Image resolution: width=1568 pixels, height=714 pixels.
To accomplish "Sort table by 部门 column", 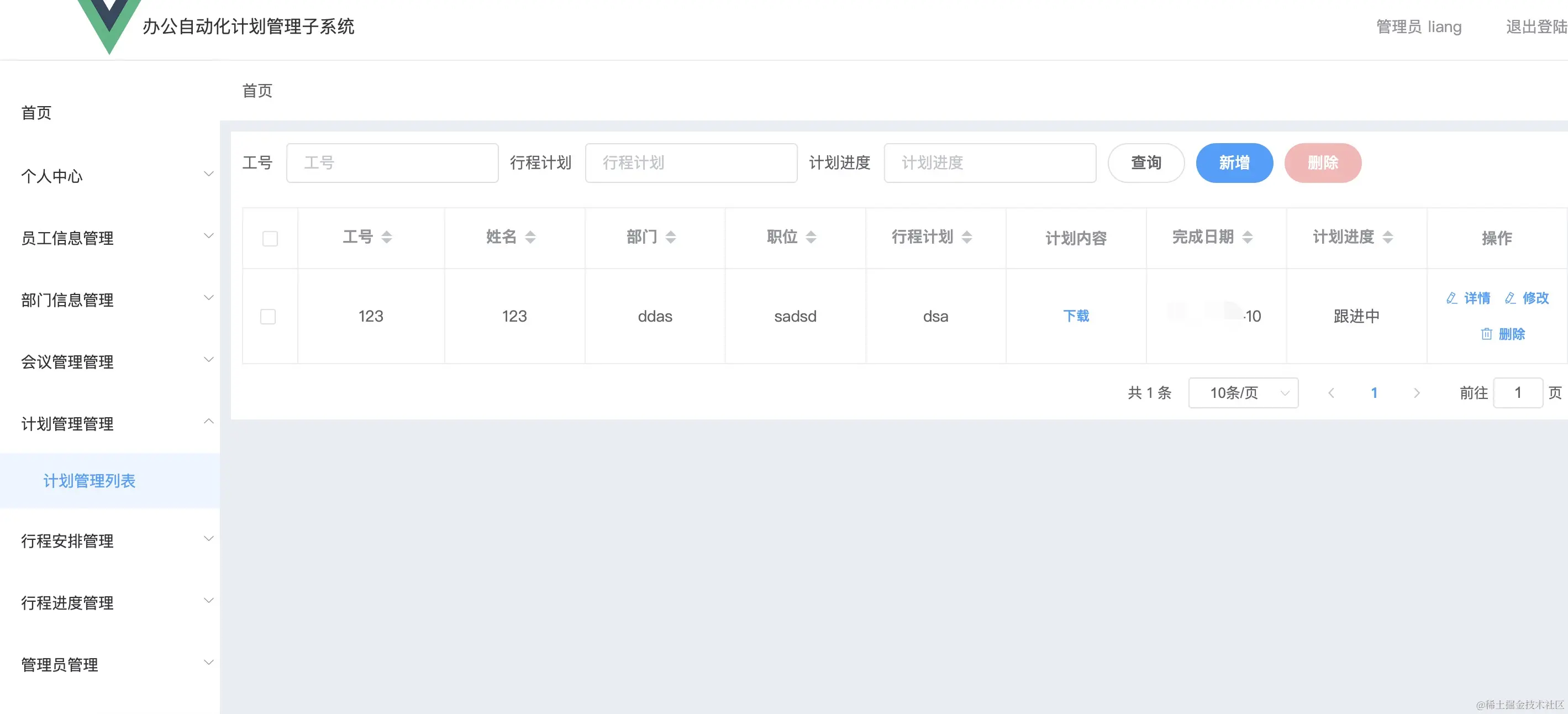I will coord(670,237).
